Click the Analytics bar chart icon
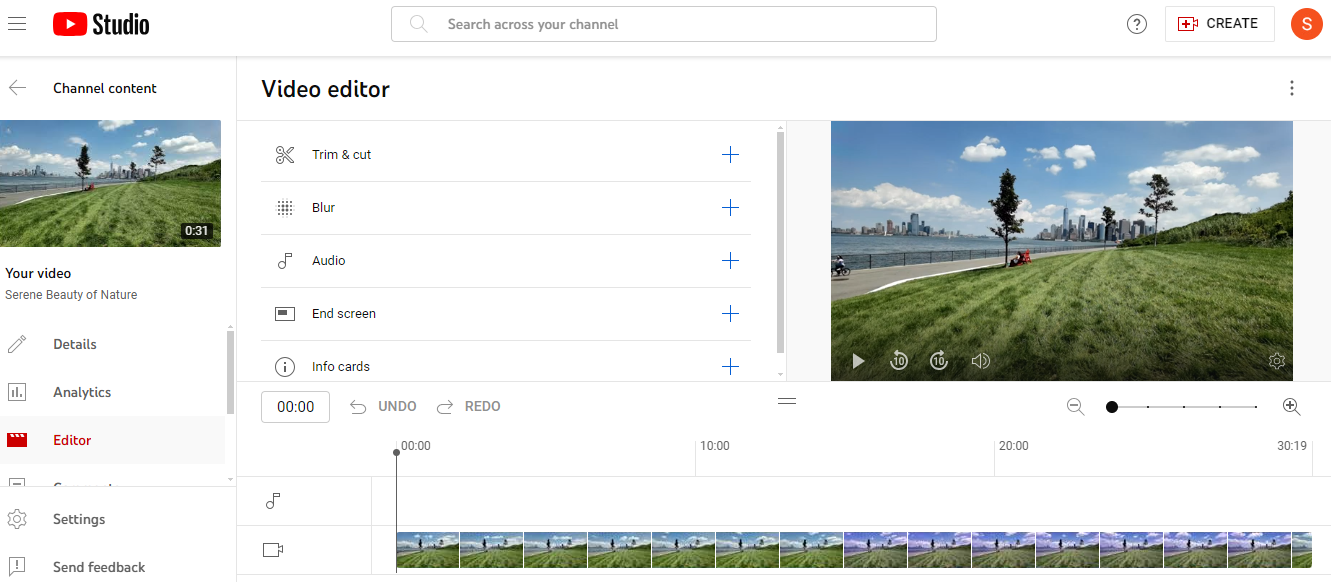 coord(17,392)
